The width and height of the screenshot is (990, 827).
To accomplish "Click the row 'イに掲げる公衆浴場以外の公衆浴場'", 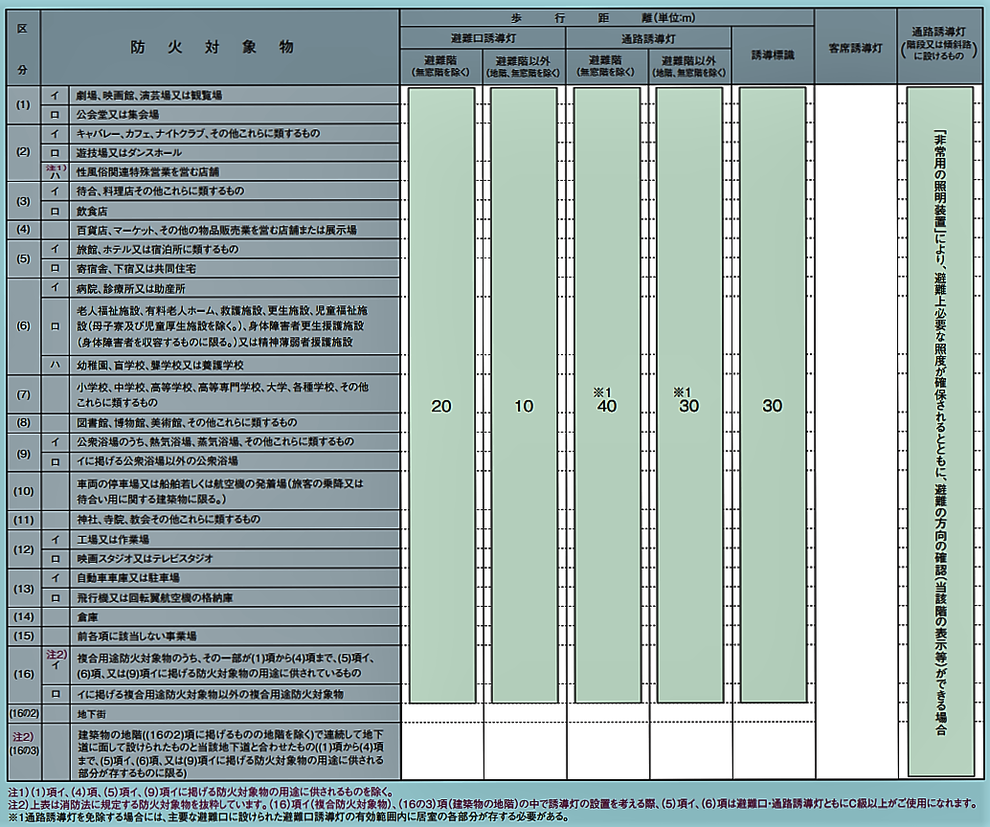I will click(x=234, y=461).
